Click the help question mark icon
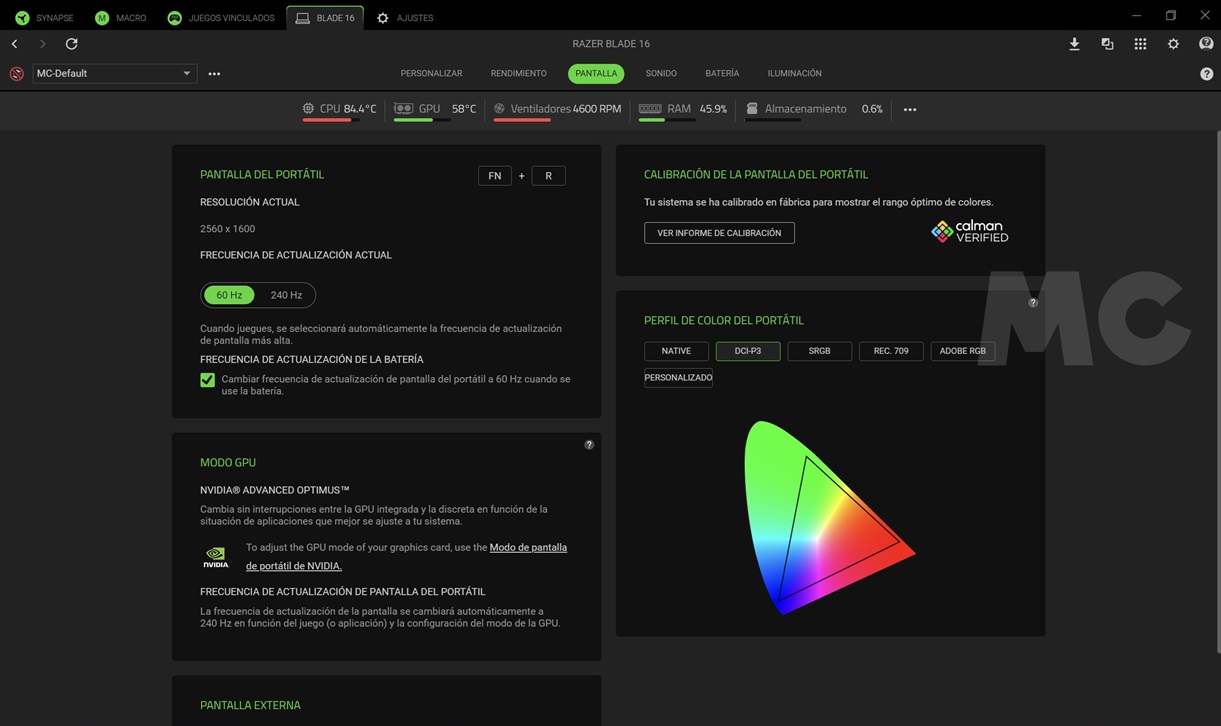Viewport: 1221px width, 726px height. [x=1206, y=74]
